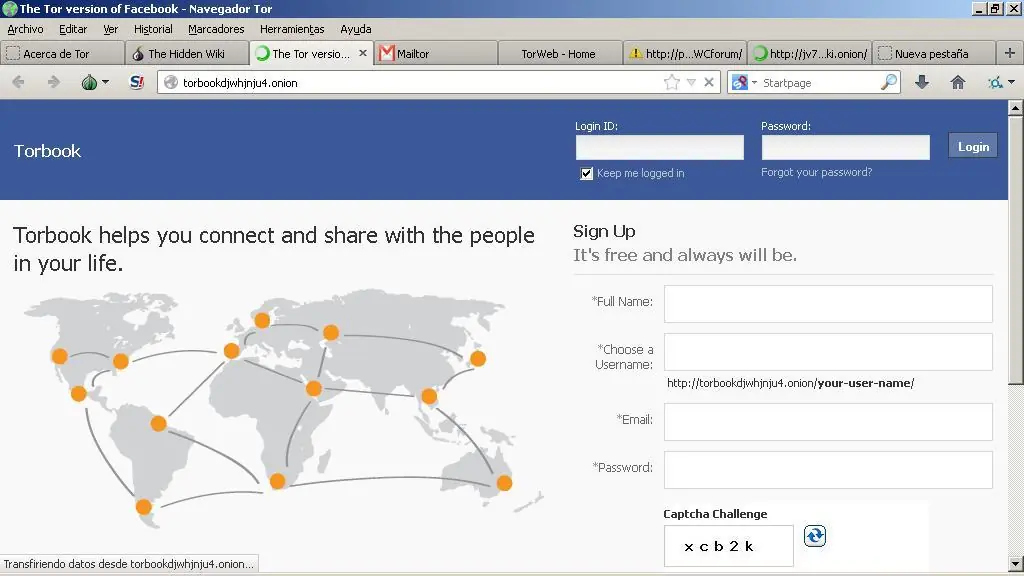This screenshot has height=576, width=1024.
Task: Click Forgot your password link
Action: coord(816,172)
